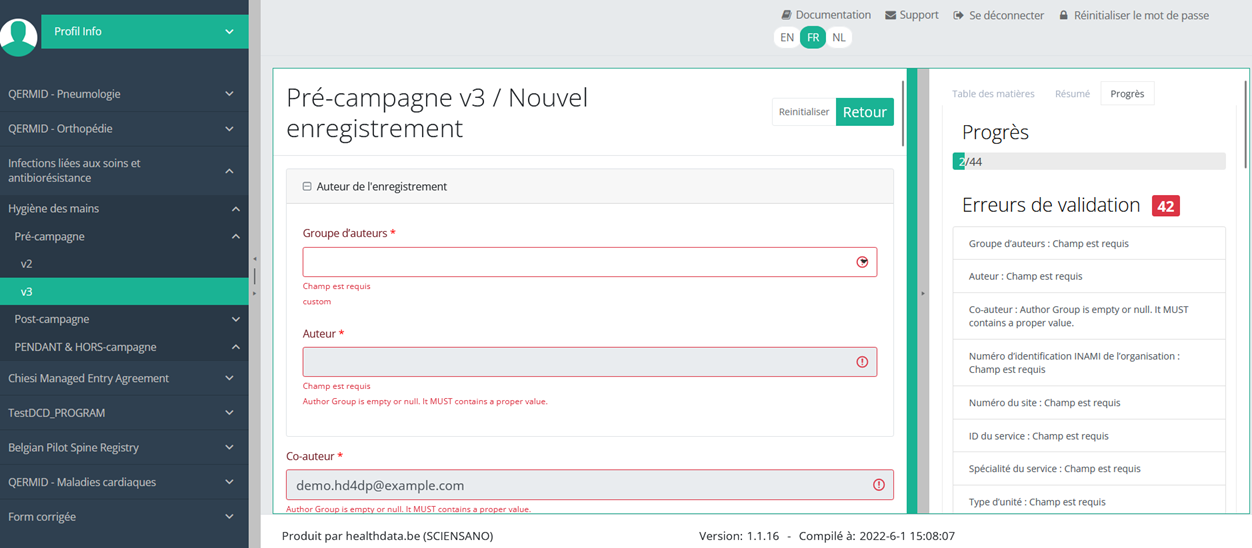Switch language to NL
The width and height of the screenshot is (1252, 548).
pyautogui.click(x=838, y=38)
